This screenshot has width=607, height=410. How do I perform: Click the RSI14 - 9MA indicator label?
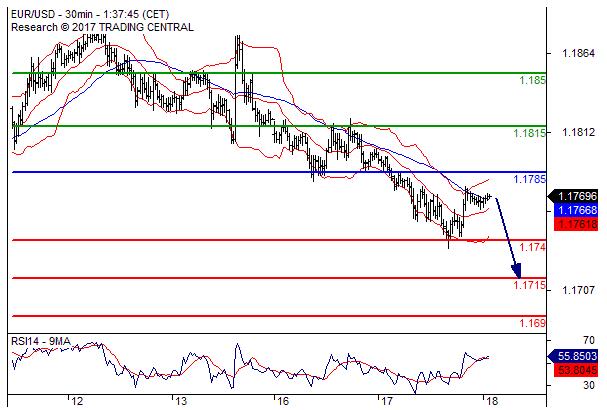coord(41,341)
